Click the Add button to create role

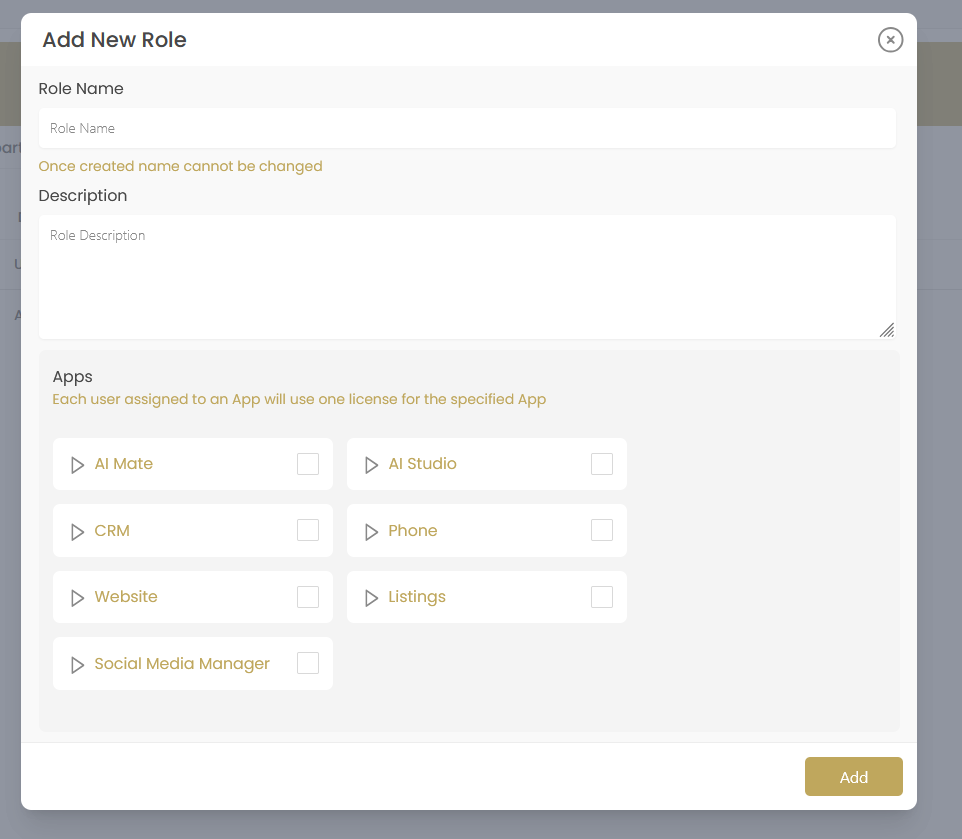click(853, 776)
